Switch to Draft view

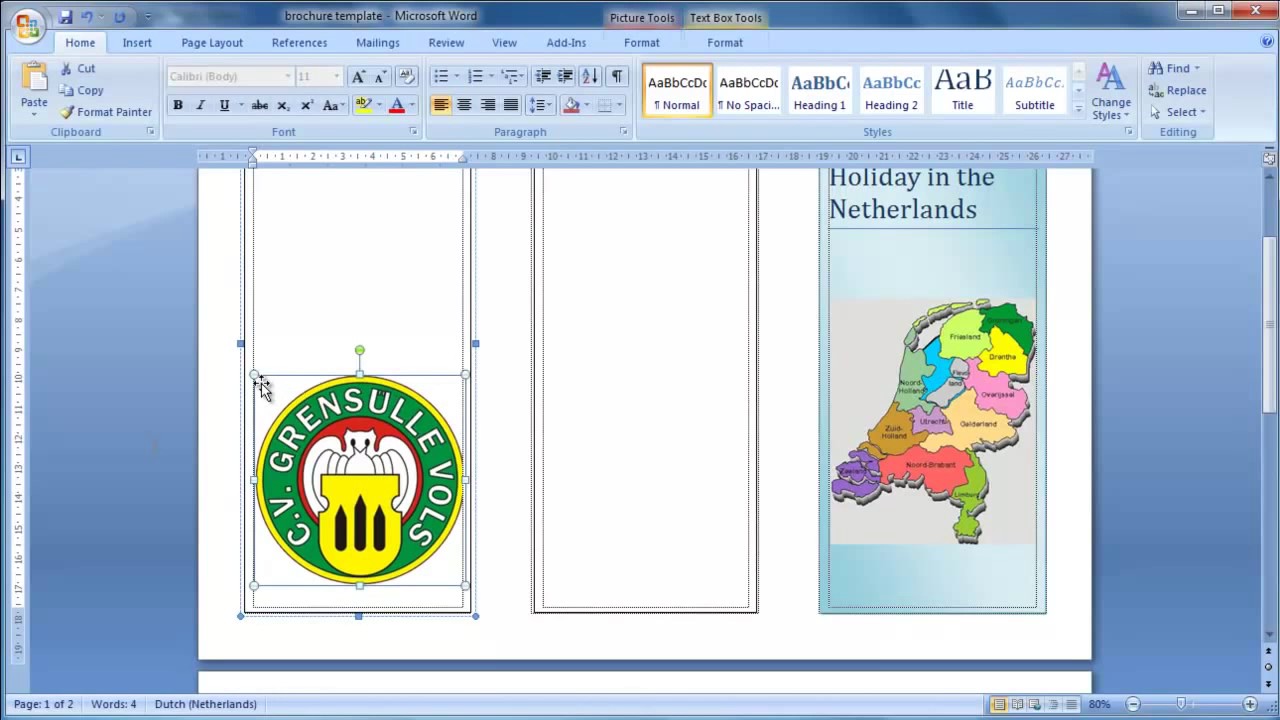click(x=1069, y=704)
